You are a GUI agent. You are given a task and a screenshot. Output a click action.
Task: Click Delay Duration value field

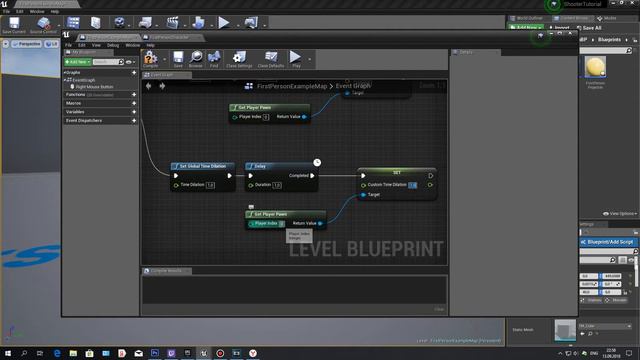point(277,185)
